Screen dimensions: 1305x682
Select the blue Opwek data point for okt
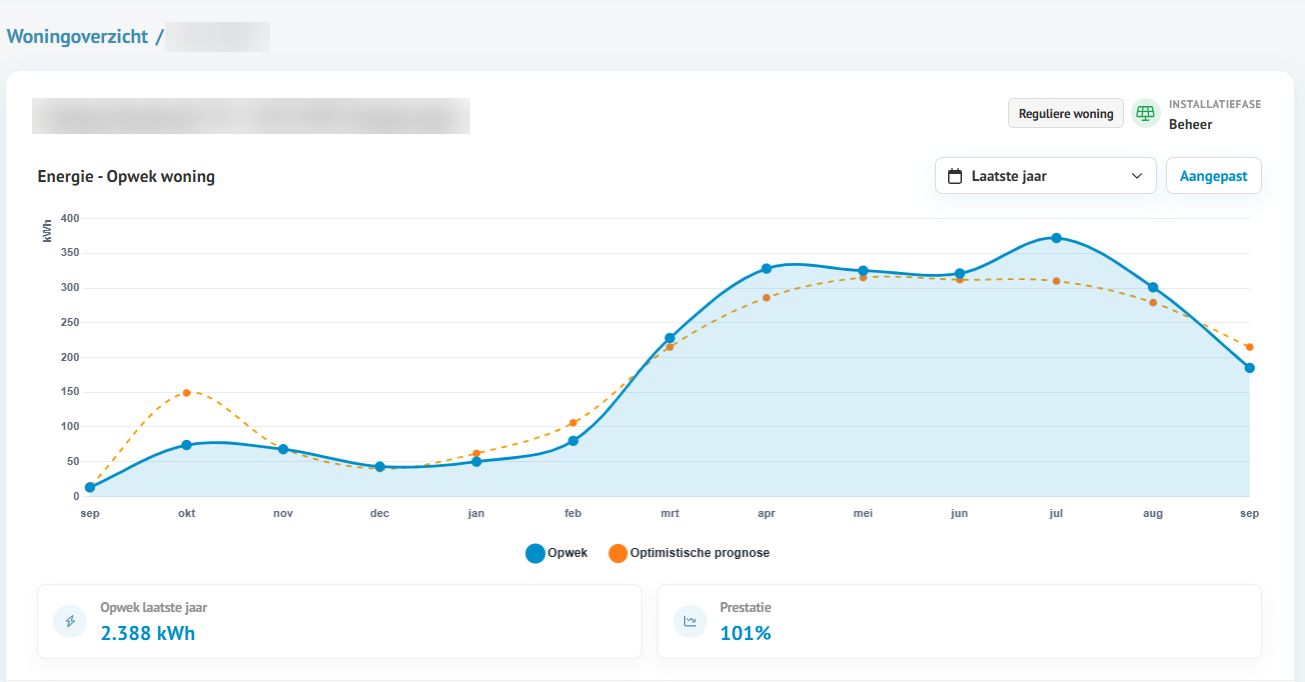(186, 445)
